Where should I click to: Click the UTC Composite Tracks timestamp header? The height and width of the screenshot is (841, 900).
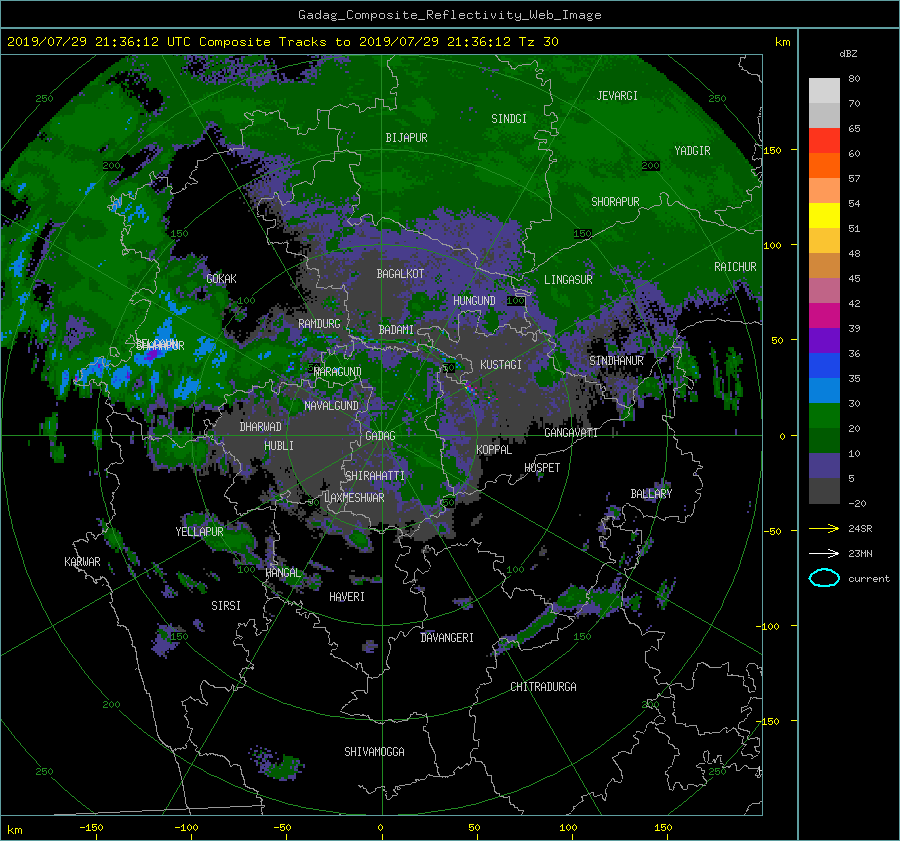coord(282,42)
